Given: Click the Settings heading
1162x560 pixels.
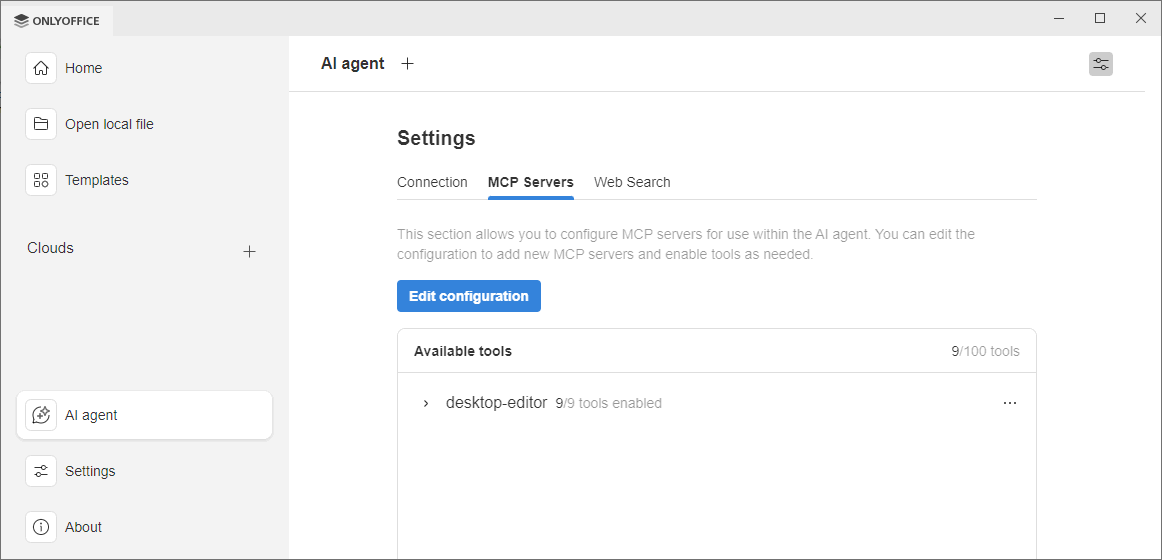Looking at the screenshot, I should (x=436, y=139).
